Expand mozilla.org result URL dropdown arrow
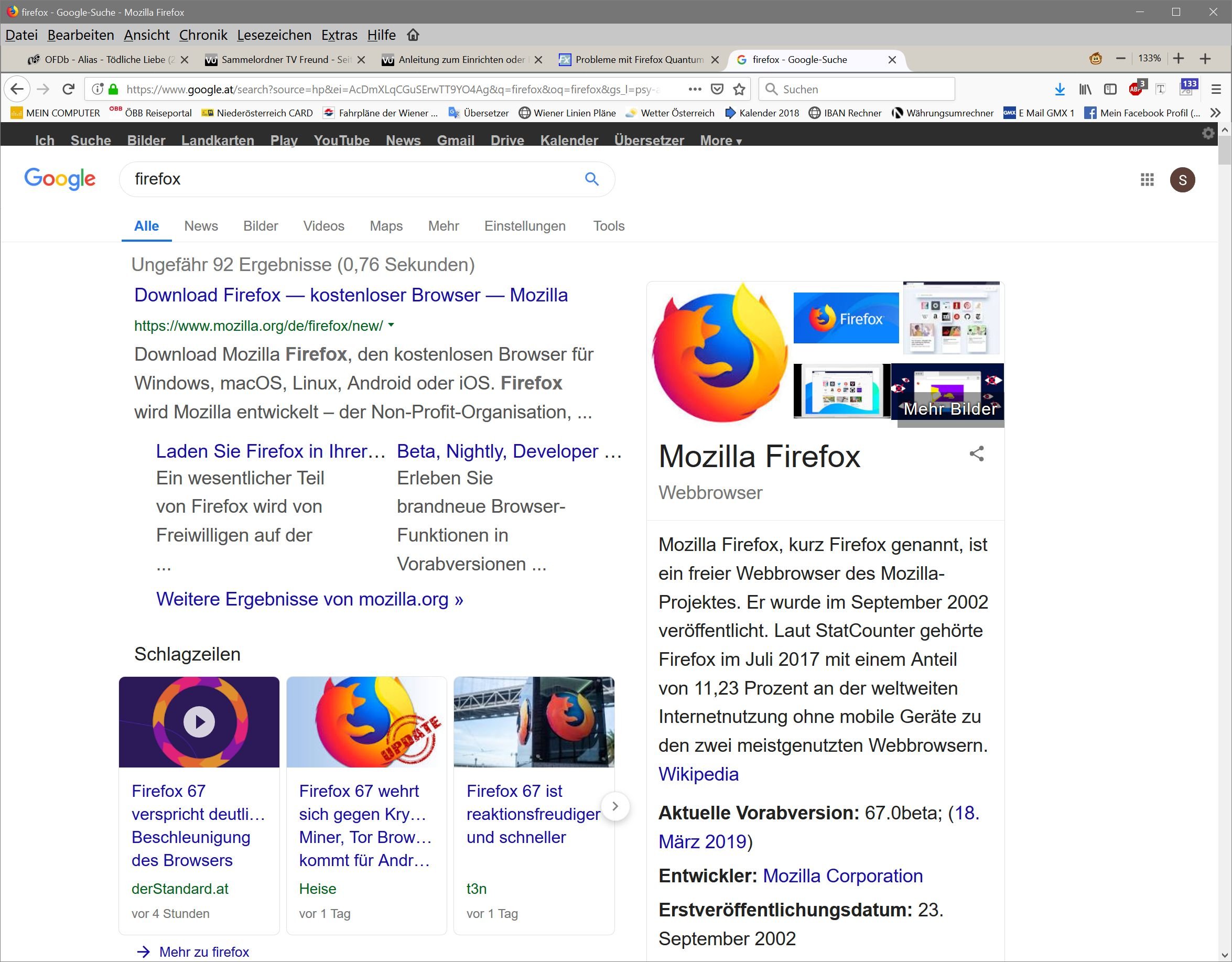Screen dimensions: 1232x962 [392, 325]
